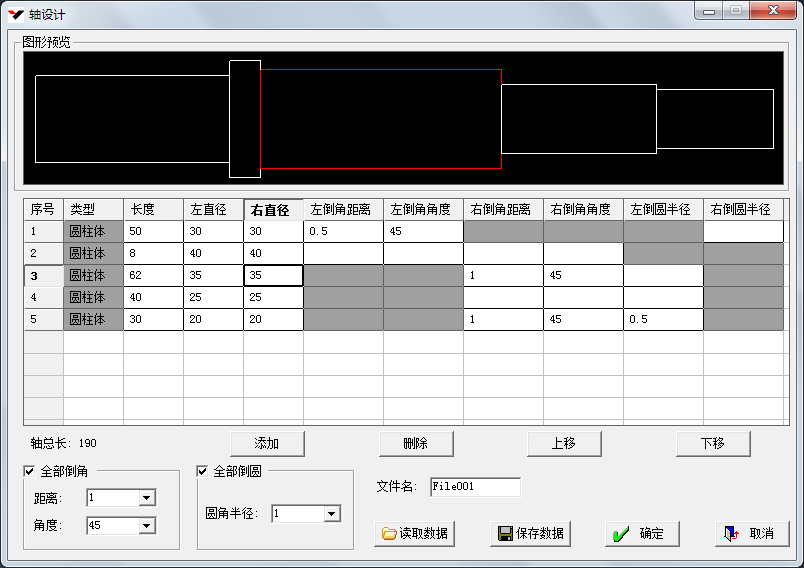The width and height of the screenshot is (804, 568).
Task: Move the row up with 上移
Action: coord(564,443)
